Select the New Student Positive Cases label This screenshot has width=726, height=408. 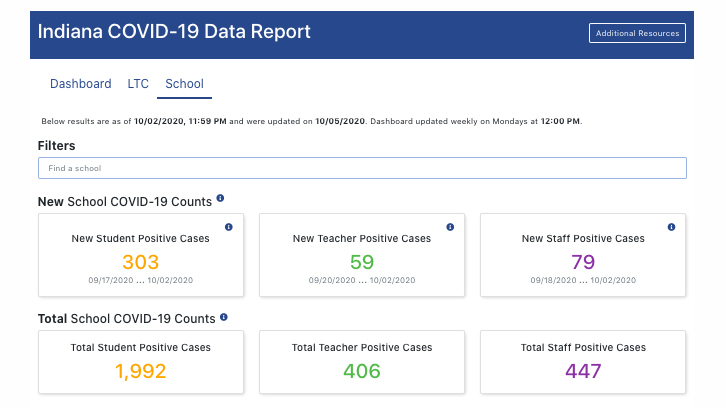[x=141, y=239]
